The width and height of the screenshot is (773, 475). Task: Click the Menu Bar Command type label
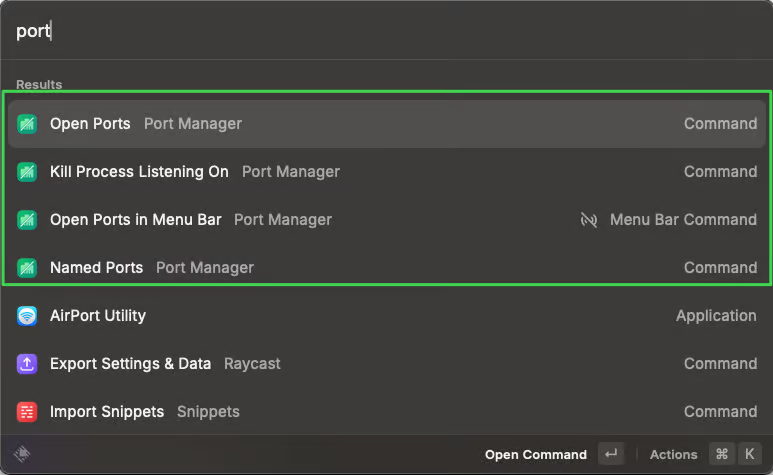click(683, 220)
